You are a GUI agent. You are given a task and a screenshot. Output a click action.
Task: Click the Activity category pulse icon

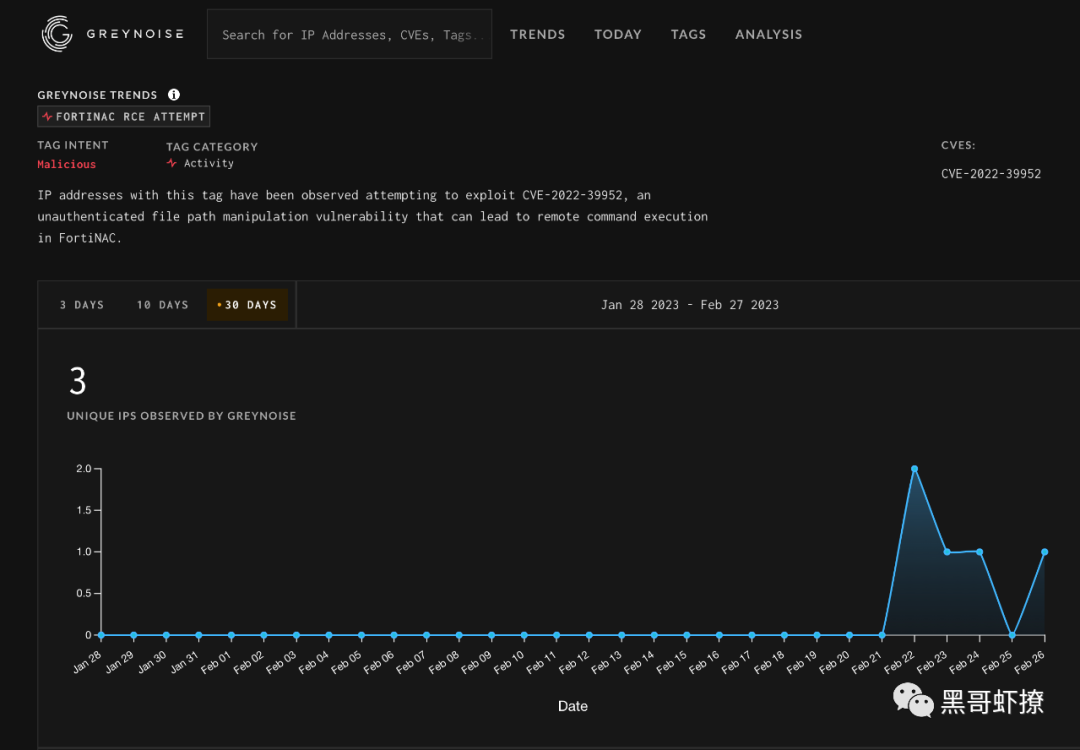pyautogui.click(x=172, y=163)
